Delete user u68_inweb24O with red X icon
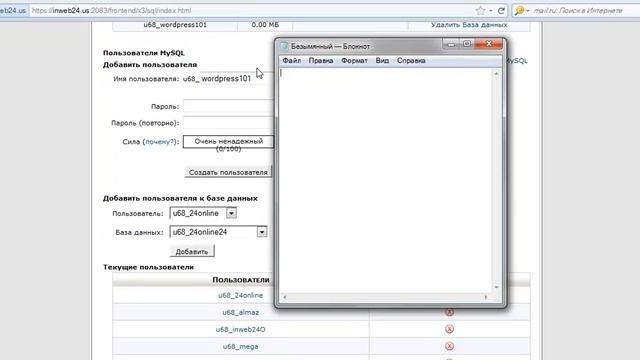Viewport: 640px width, 360px height. click(x=449, y=329)
